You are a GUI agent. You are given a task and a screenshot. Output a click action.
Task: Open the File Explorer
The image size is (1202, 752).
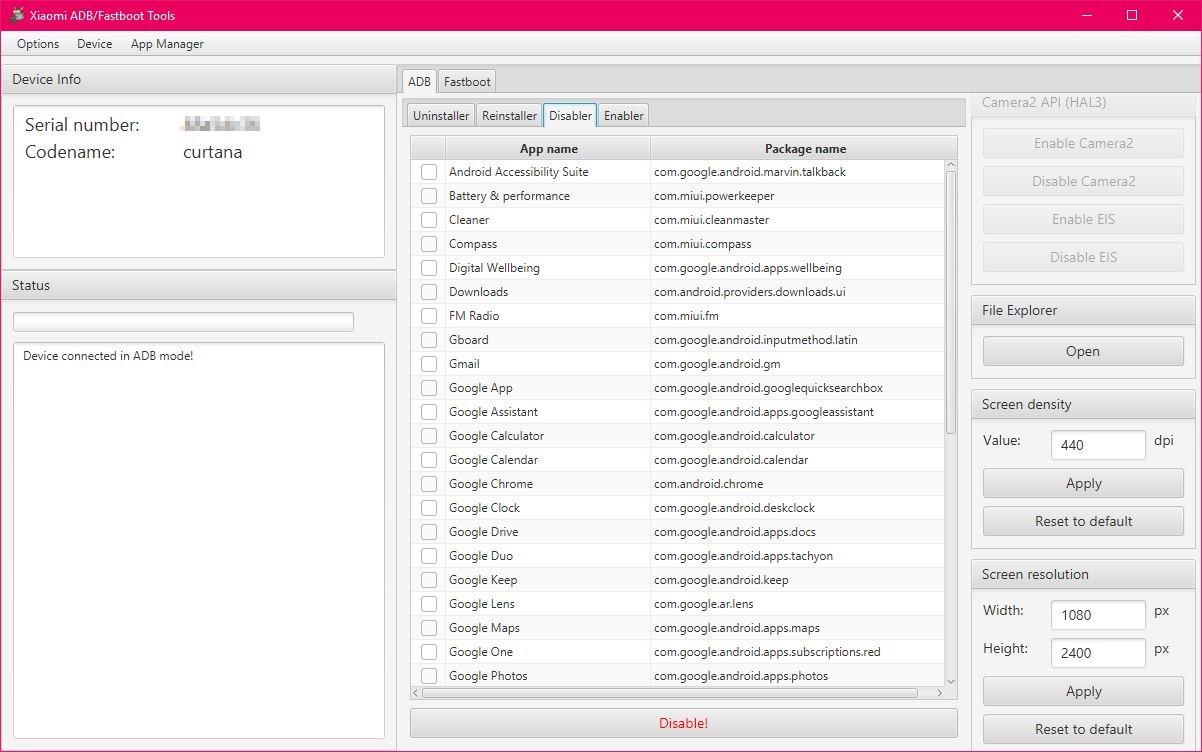point(1083,351)
